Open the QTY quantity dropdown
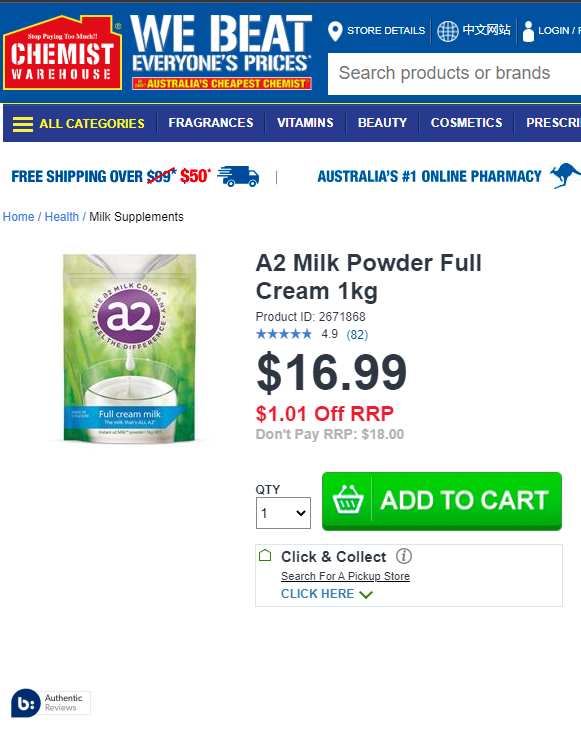The image size is (581, 731). click(x=283, y=513)
